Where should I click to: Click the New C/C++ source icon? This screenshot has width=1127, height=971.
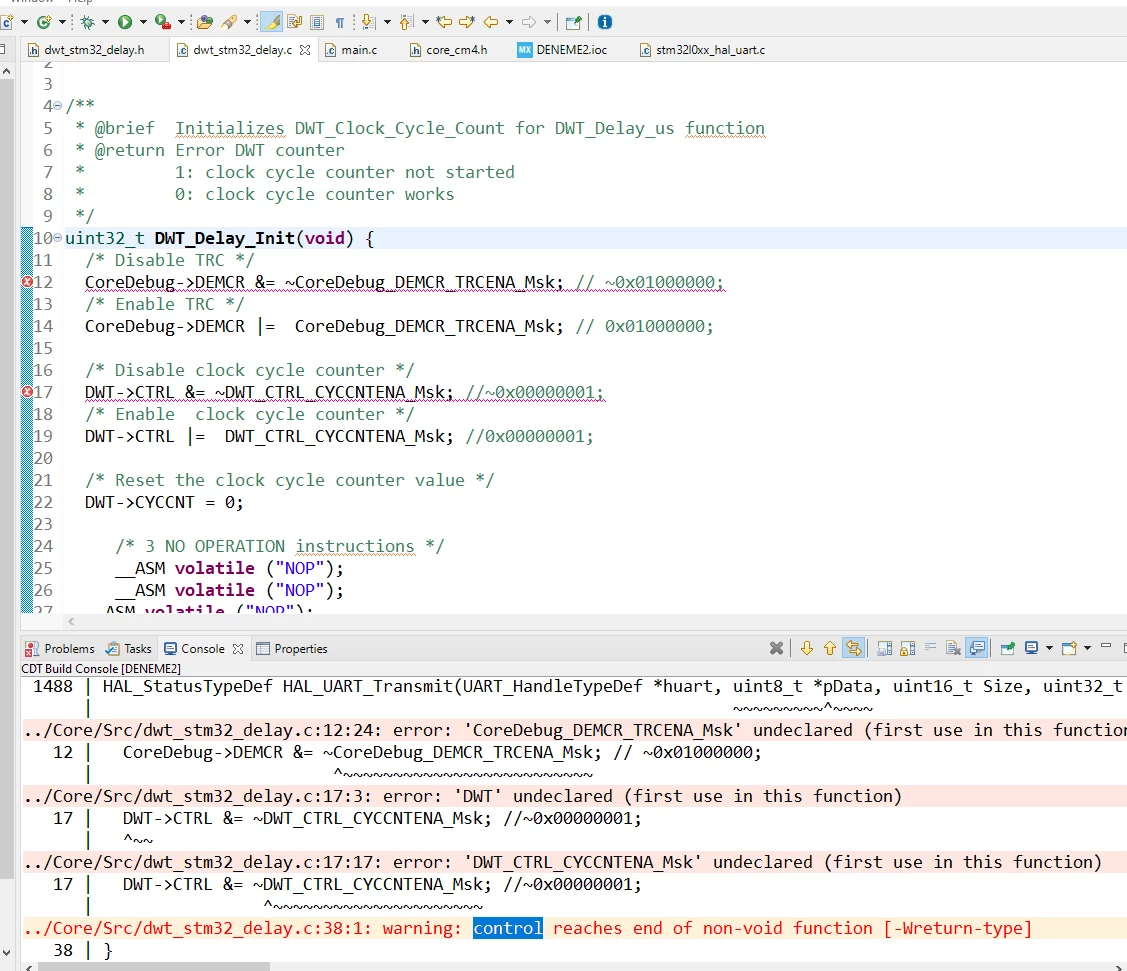[6, 22]
